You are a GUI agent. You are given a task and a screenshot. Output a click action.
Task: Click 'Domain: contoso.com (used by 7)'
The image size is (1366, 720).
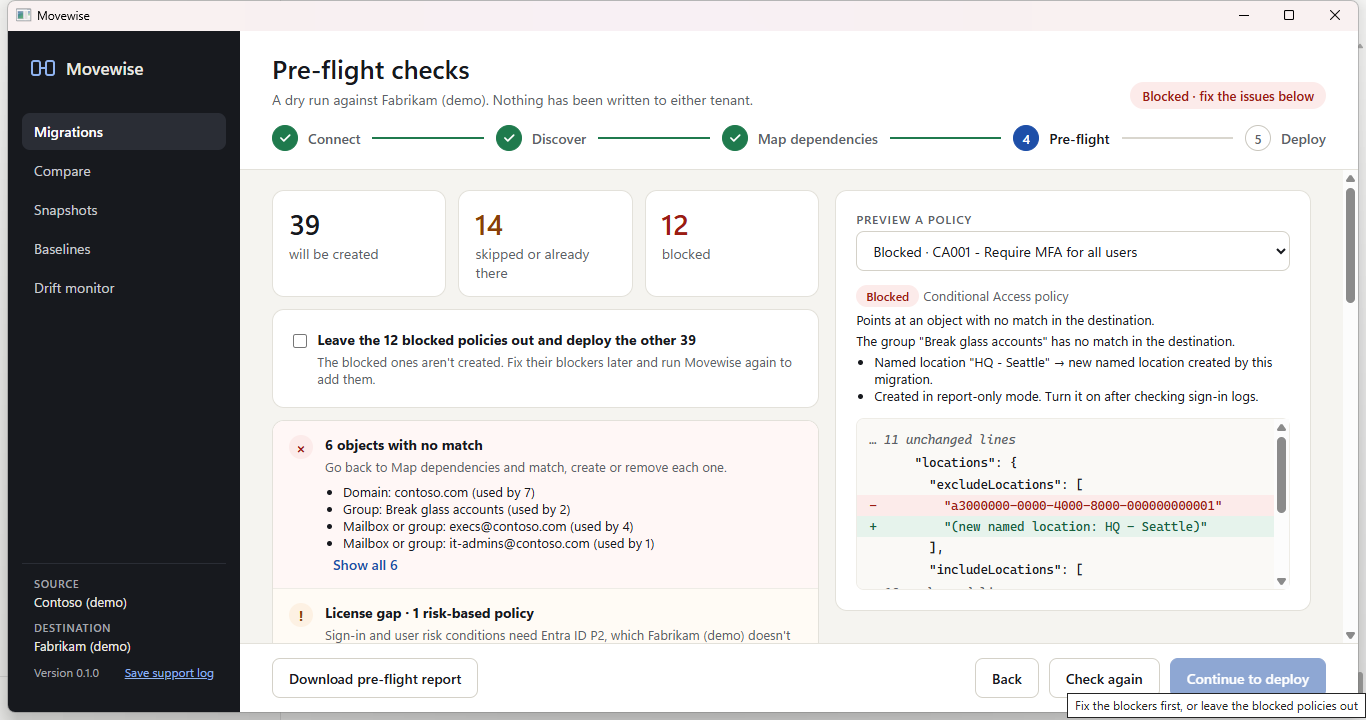coord(439,492)
